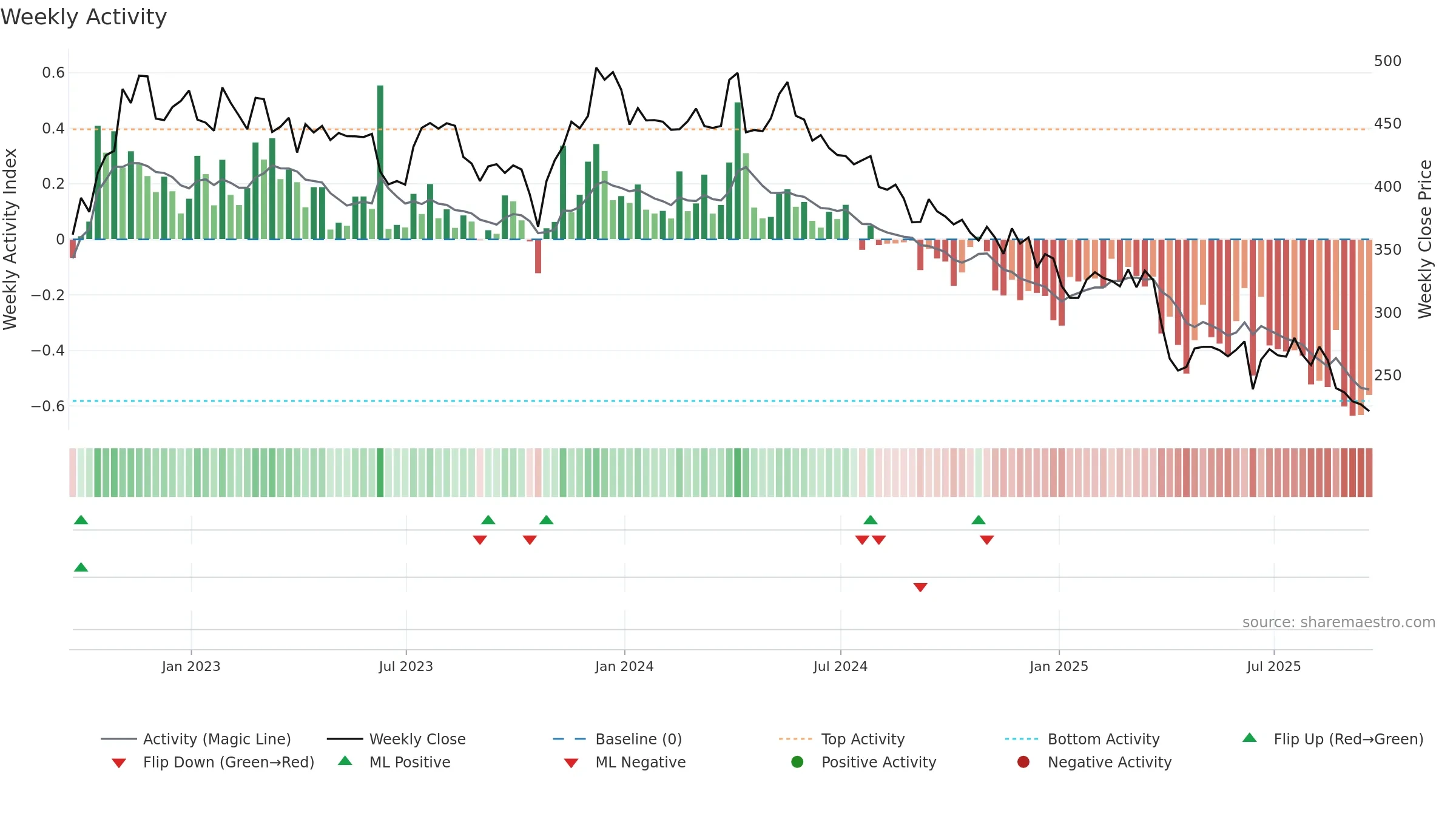Screen dimensions: 1456x819
Task: Toggle the ML Positive legend entry
Action: [x=394, y=762]
